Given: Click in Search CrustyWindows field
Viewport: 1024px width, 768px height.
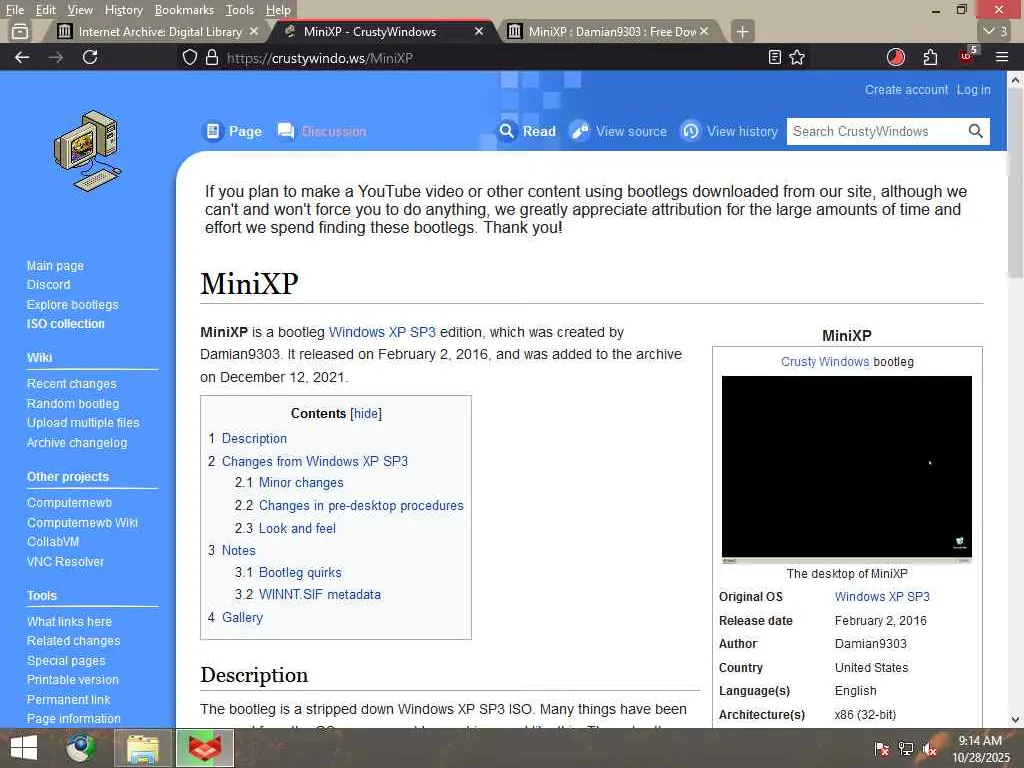Looking at the screenshot, I should 877,131.
